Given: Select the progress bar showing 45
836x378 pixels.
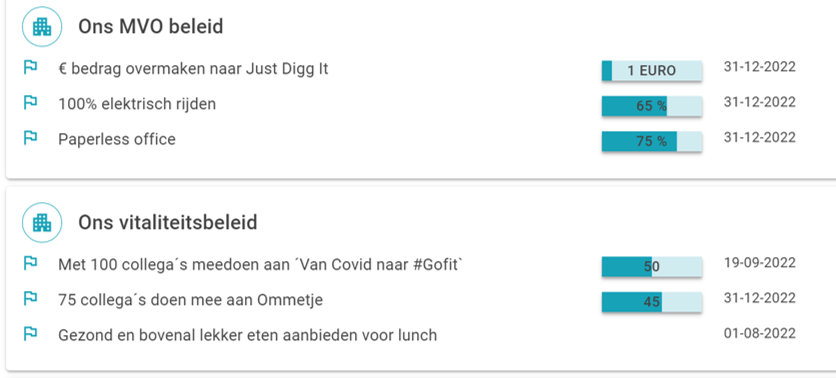Looking at the screenshot, I should (x=652, y=302).
